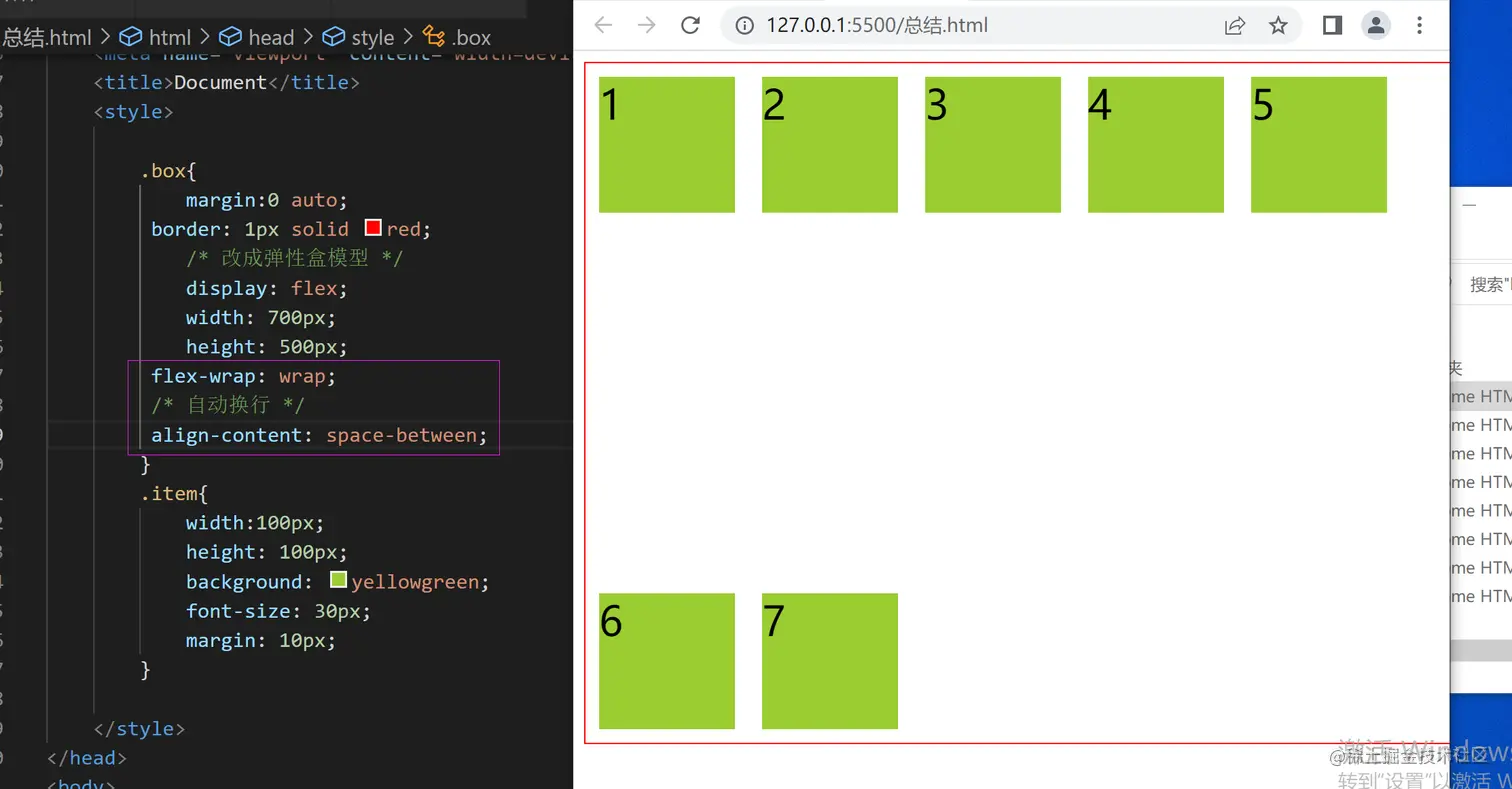The width and height of the screenshot is (1512, 789).
Task: Click the site info icon in address bar
Action: 744,26
